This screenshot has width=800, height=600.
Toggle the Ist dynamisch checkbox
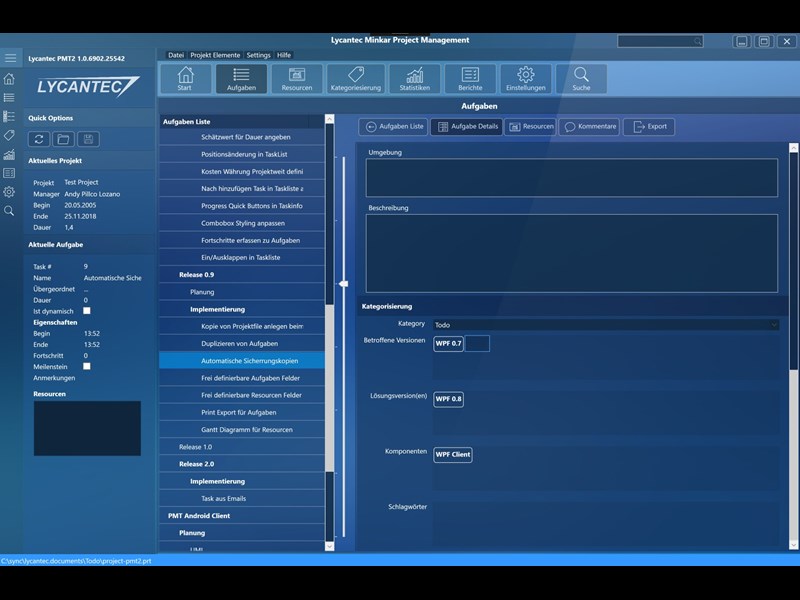point(87,311)
